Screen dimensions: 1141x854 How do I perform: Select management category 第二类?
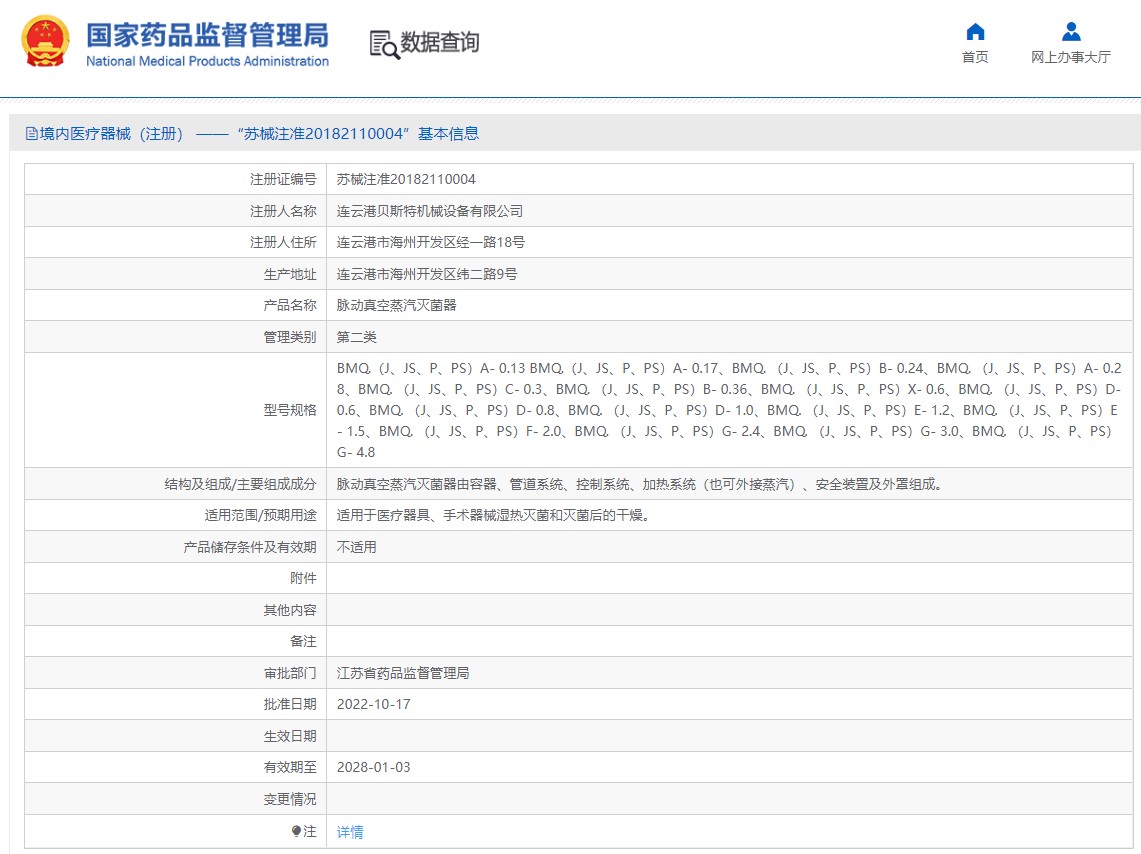pos(357,337)
